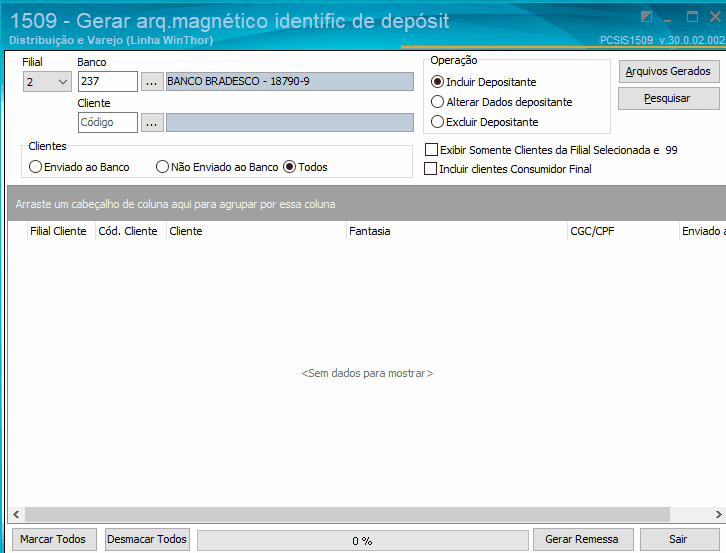Click the Banco code field with 237
This screenshot has height=553, width=726.
point(107,82)
